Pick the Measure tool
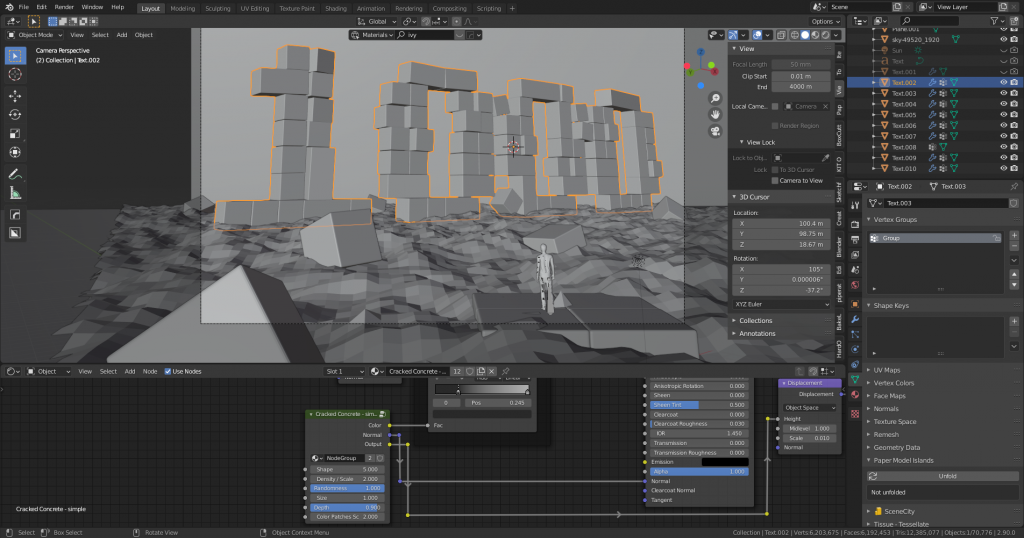The height and width of the screenshot is (538, 1024). (15, 193)
